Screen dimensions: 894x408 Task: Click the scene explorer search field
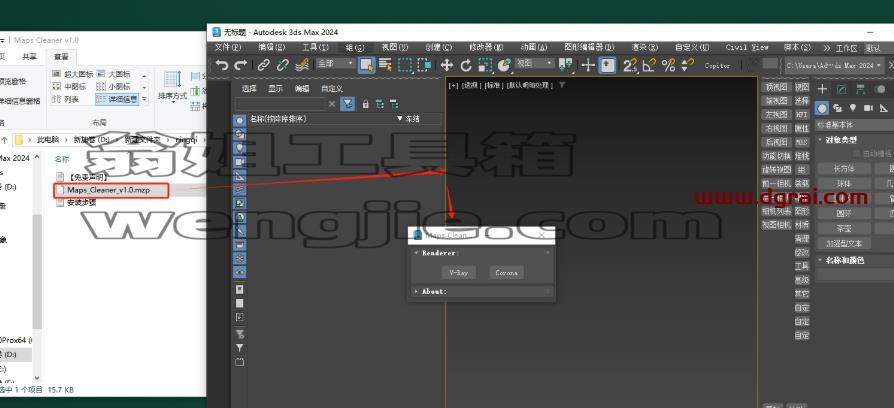pyautogui.click(x=281, y=104)
